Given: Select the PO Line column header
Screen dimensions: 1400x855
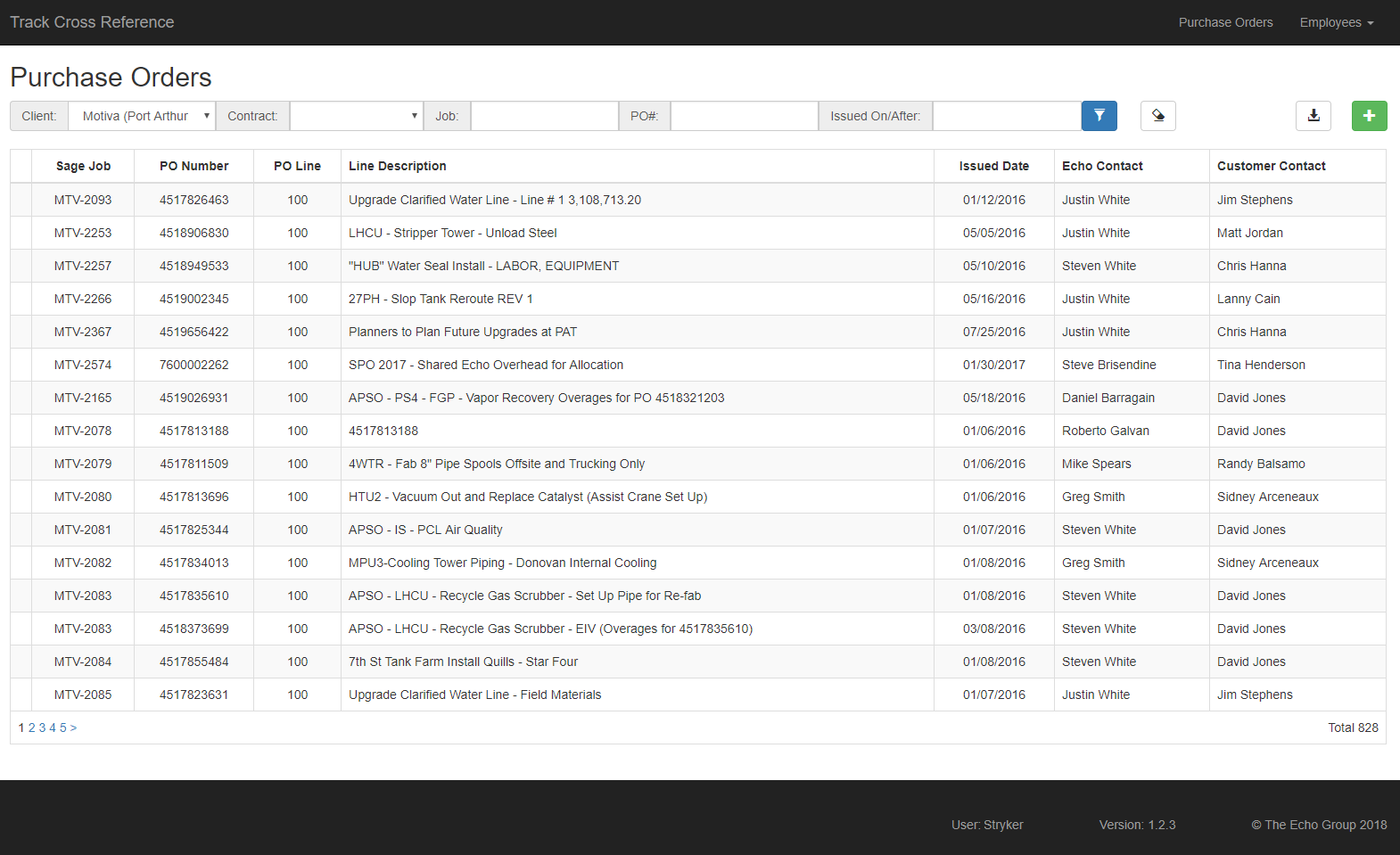Looking at the screenshot, I should click(x=297, y=166).
